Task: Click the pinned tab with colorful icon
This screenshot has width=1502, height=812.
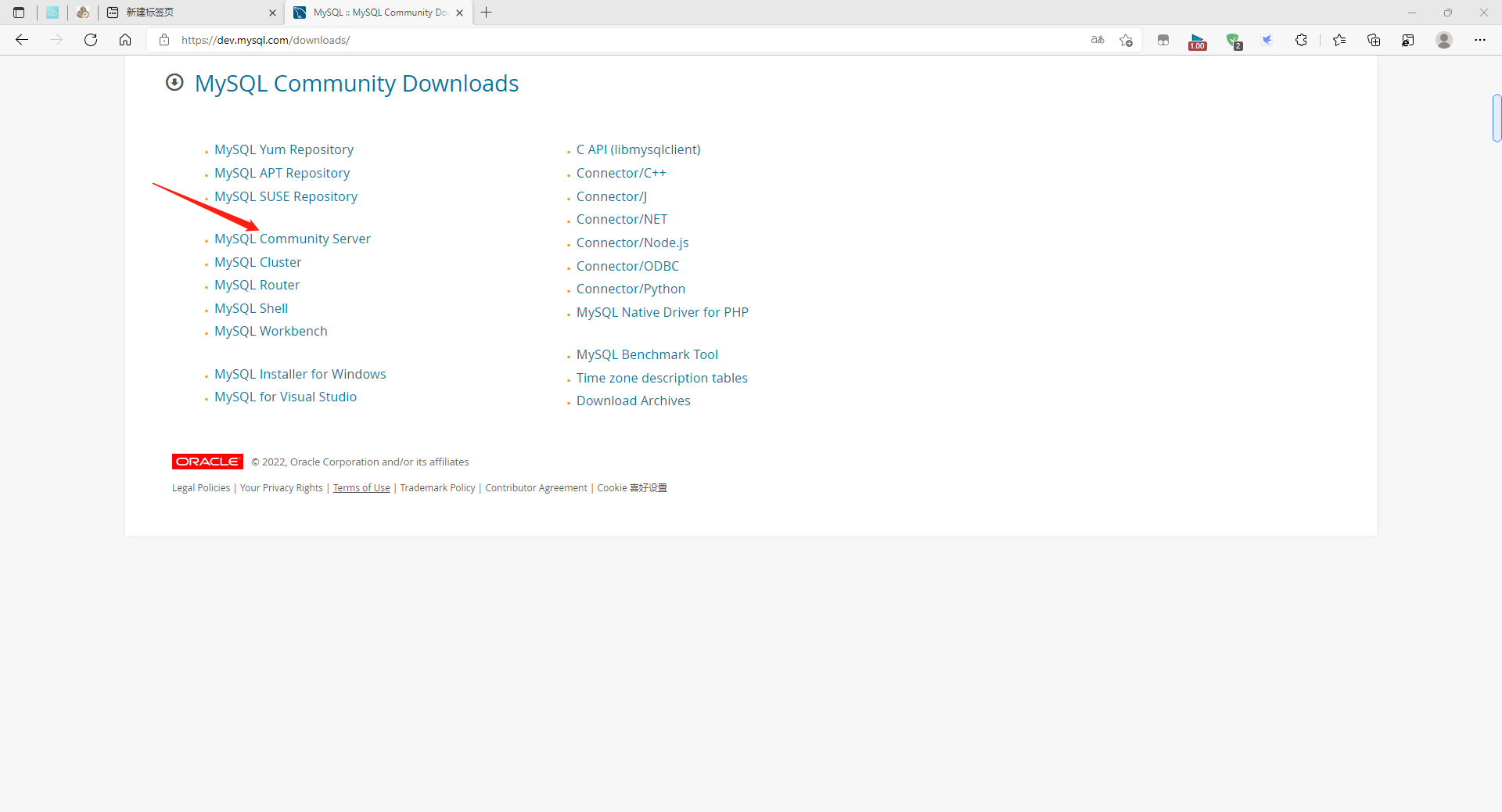Action: point(83,13)
